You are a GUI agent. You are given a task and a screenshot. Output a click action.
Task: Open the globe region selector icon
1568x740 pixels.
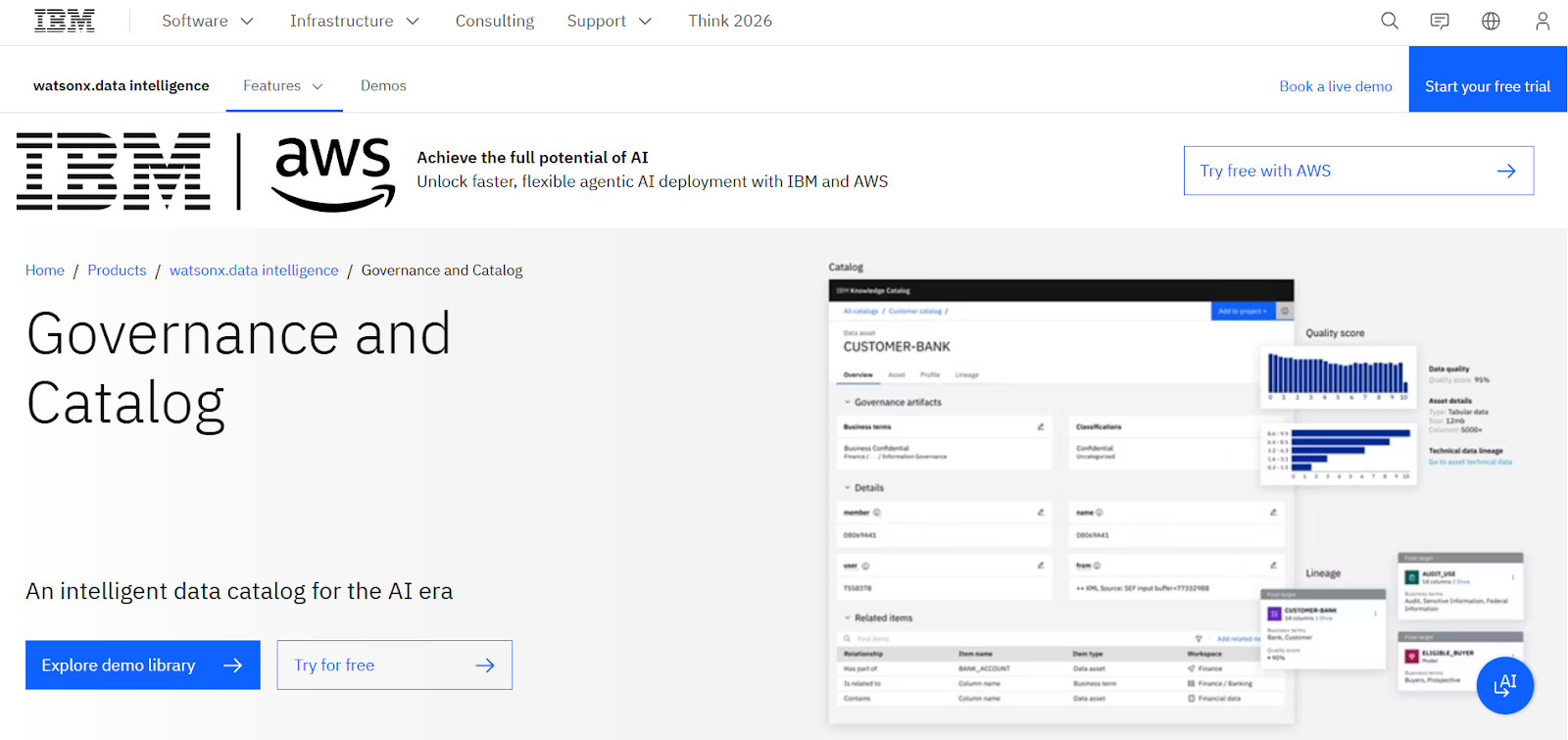[1491, 21]
